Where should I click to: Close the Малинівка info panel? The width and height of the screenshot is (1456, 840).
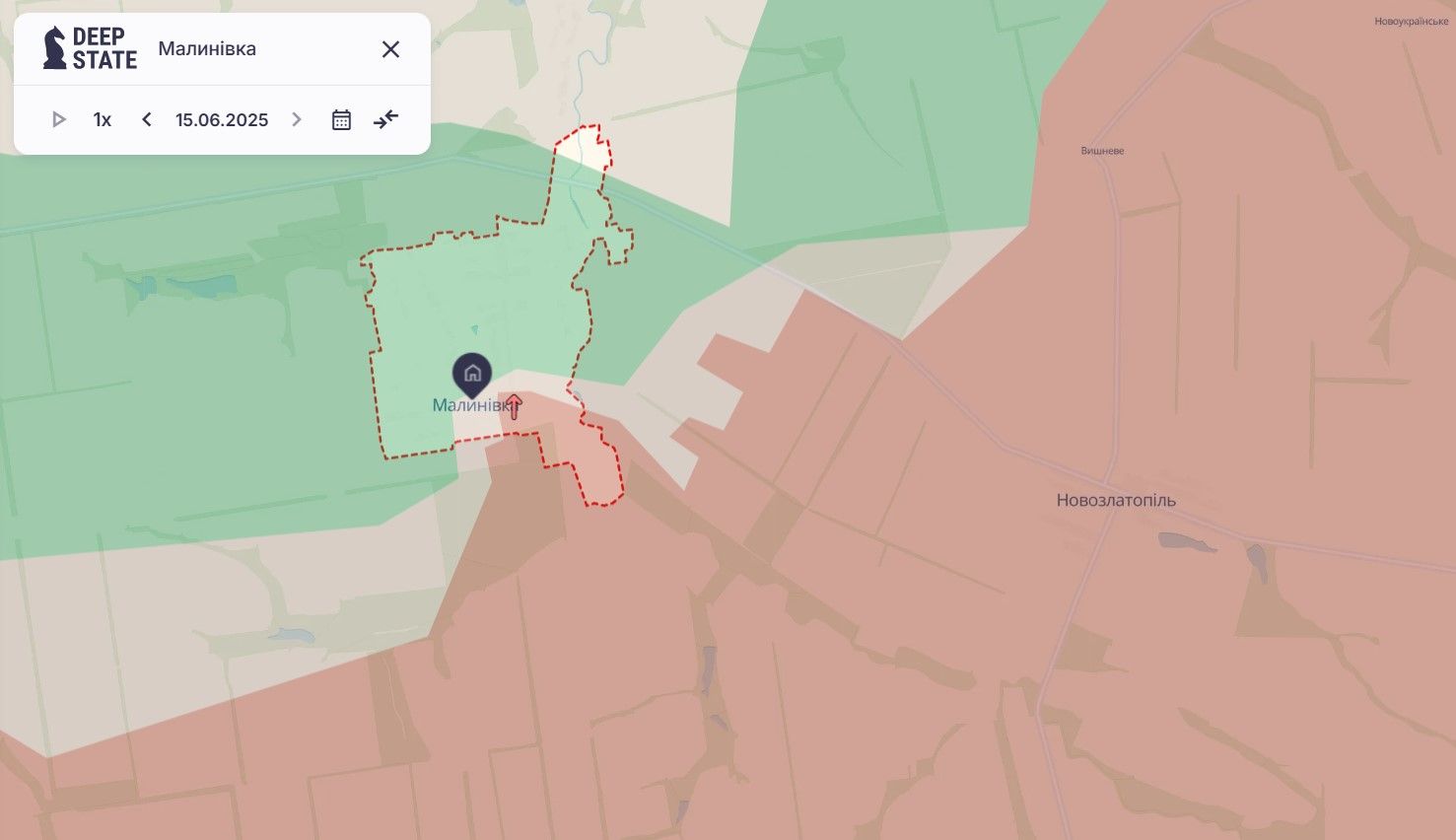click(390, 49)
